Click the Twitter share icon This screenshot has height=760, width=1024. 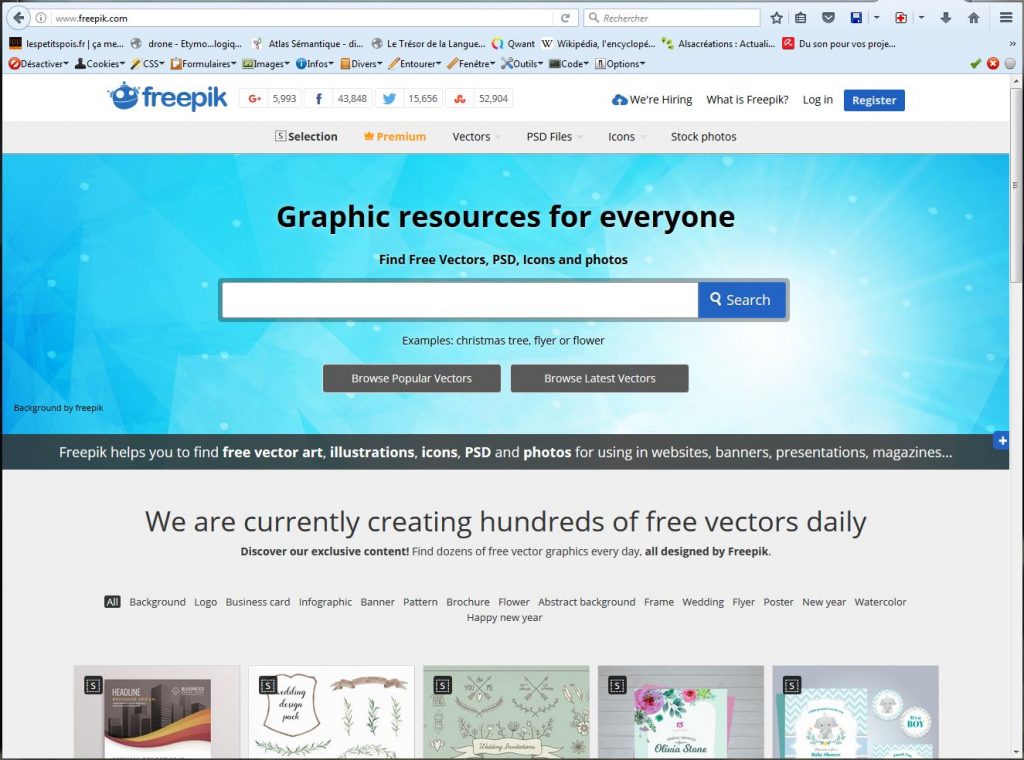pos(389,99)
